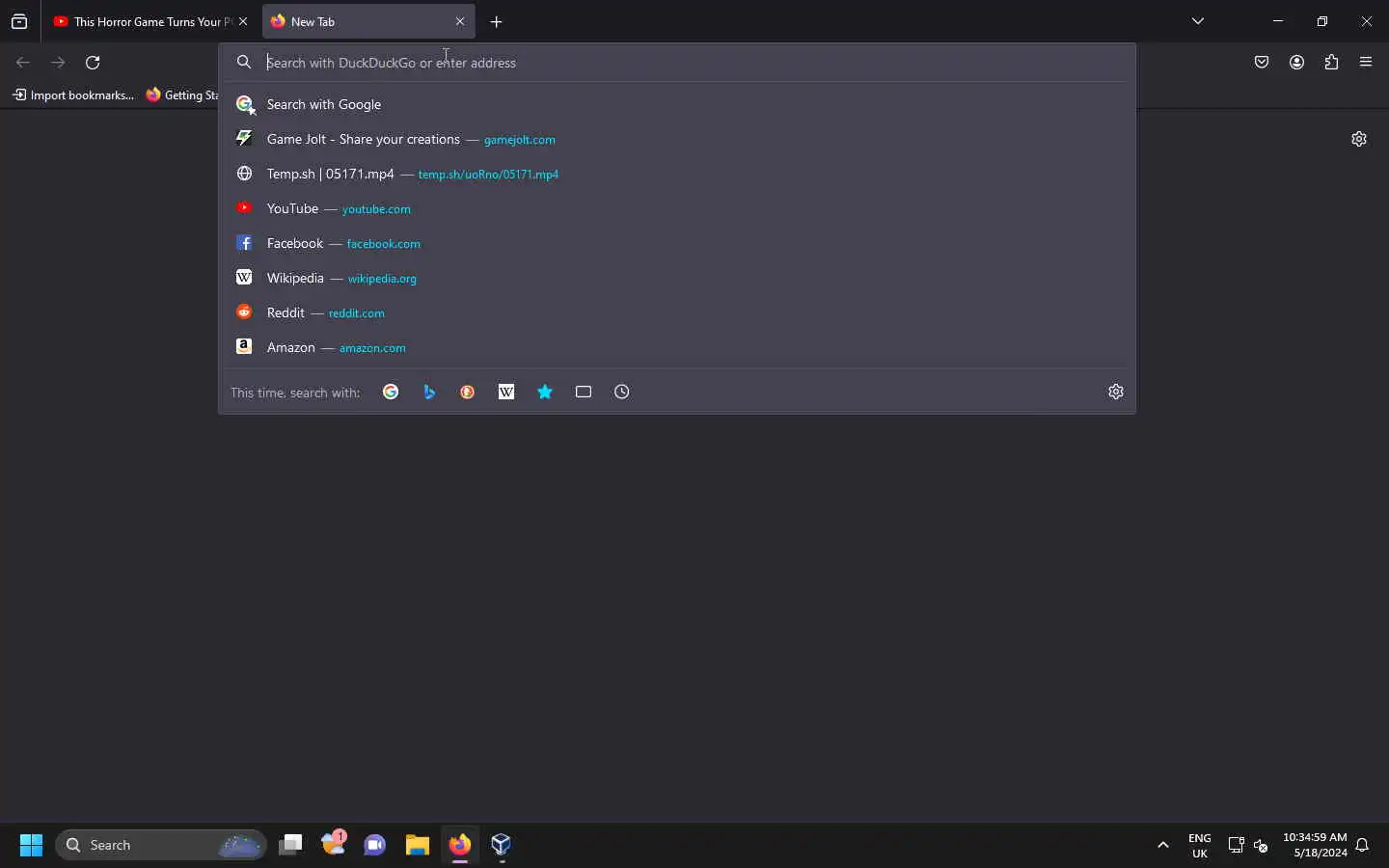The width and height of the screenshot is (1389, 868).
Task: Show hidden system tray icons
Action: (x=1164, y=846)
